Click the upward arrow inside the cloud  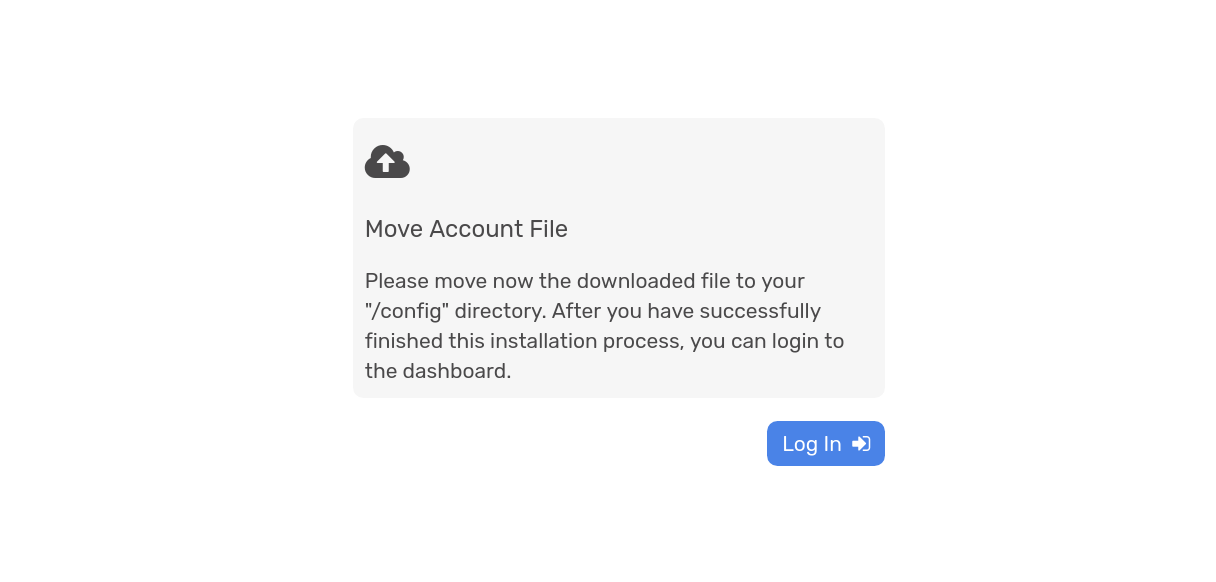(386, 162)
